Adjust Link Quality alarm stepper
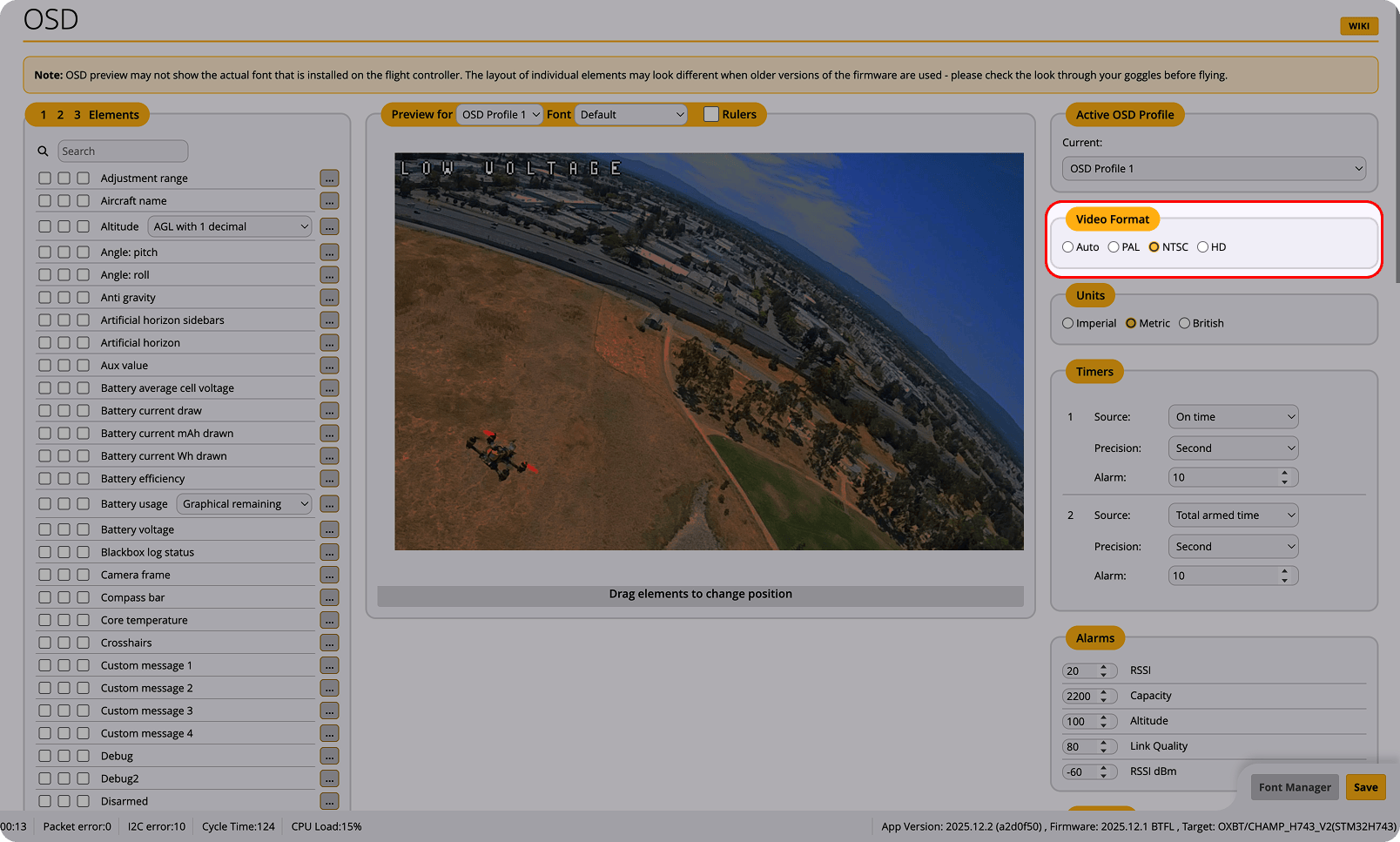The image size is (1400, 842). point(1103,747)
